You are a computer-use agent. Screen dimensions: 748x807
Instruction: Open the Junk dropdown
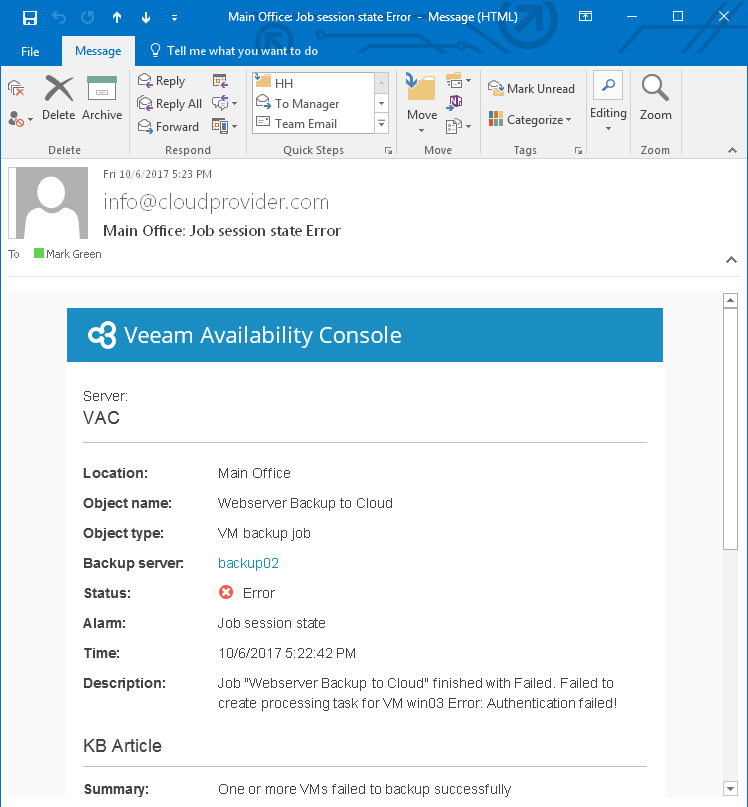coord(21,119)
